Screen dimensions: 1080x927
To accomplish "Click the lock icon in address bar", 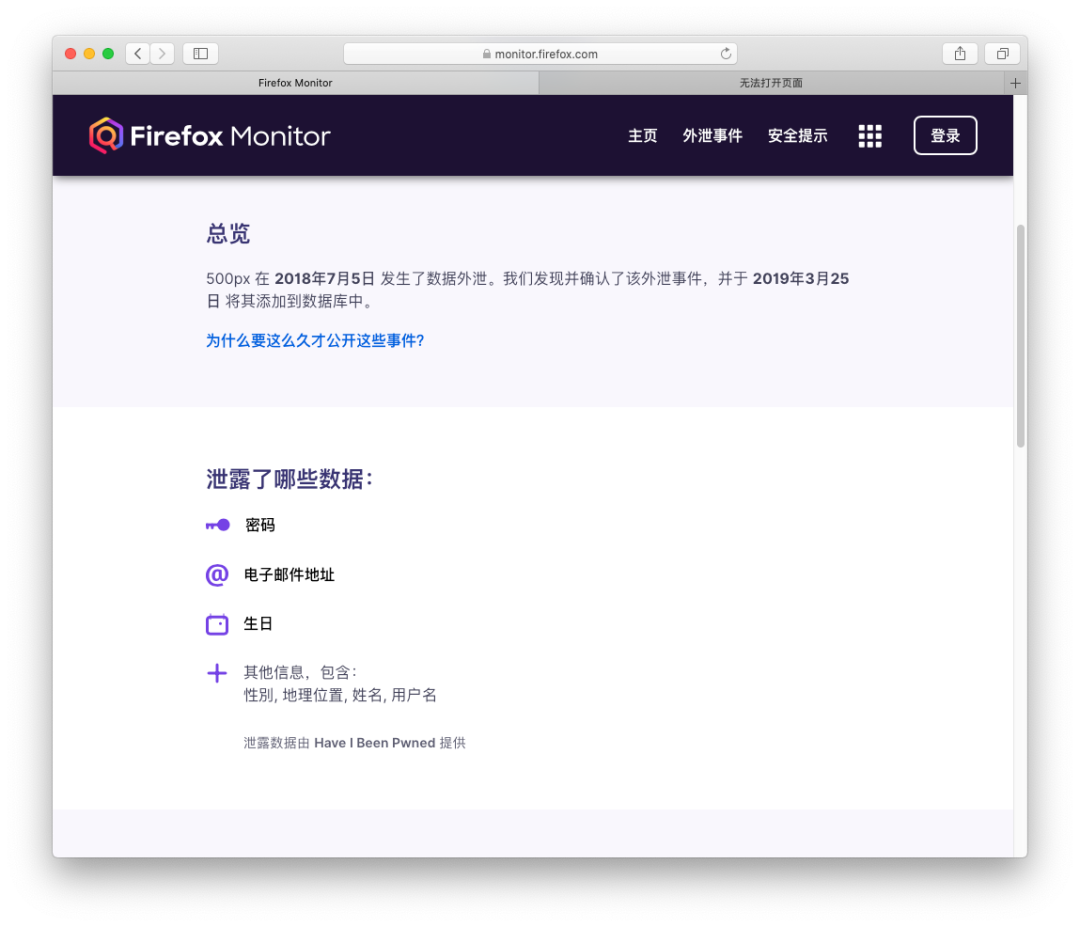I will 486,54.
